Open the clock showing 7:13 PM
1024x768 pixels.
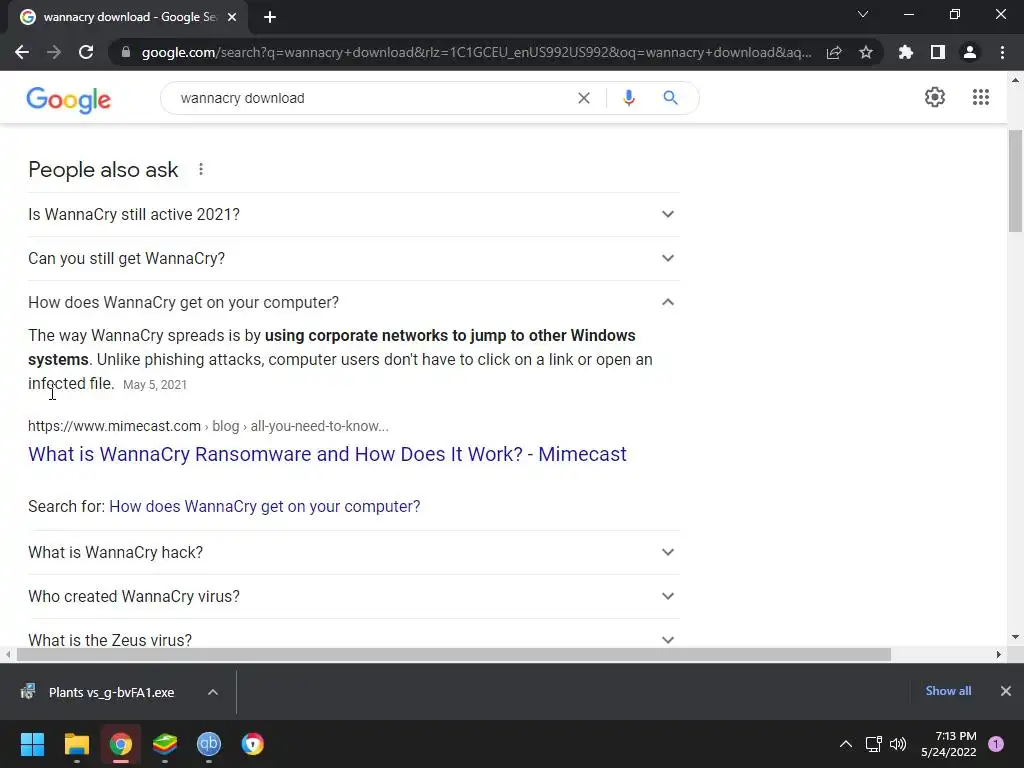point(948,744)
